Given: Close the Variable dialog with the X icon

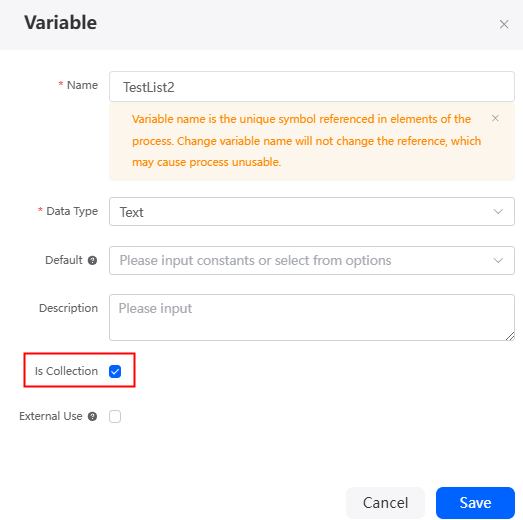Looking at the screenshot, I should click(x=504, y=24).
